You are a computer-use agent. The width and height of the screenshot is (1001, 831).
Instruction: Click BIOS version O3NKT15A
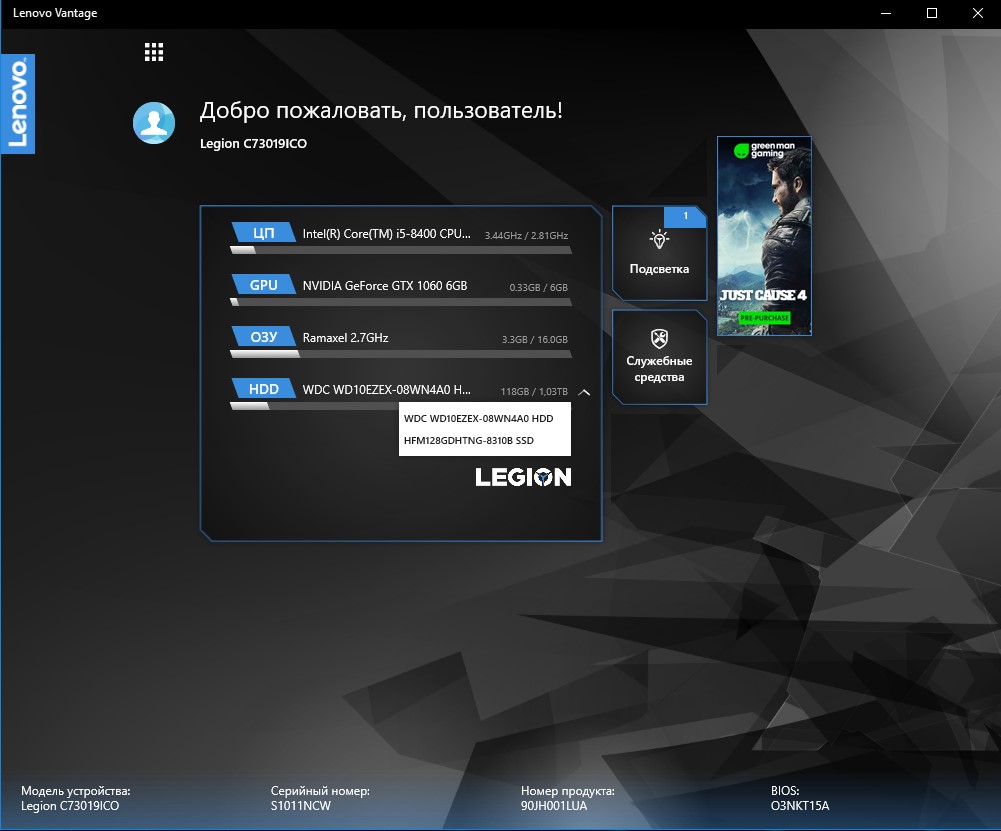click(800, 806)
